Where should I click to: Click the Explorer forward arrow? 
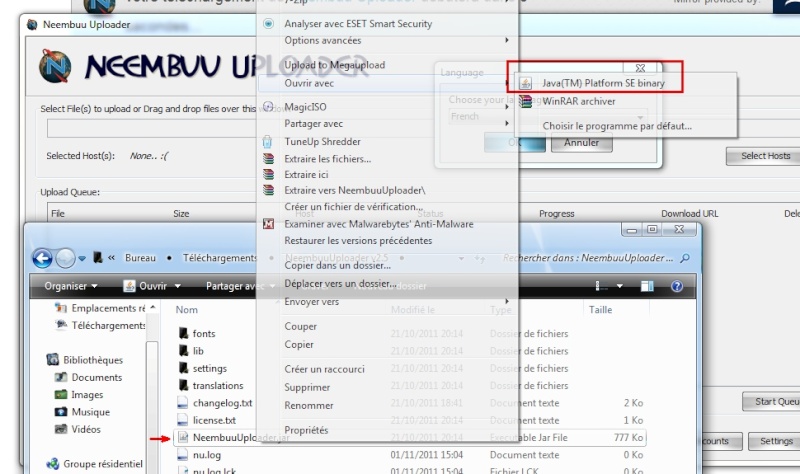click(65, 258)
